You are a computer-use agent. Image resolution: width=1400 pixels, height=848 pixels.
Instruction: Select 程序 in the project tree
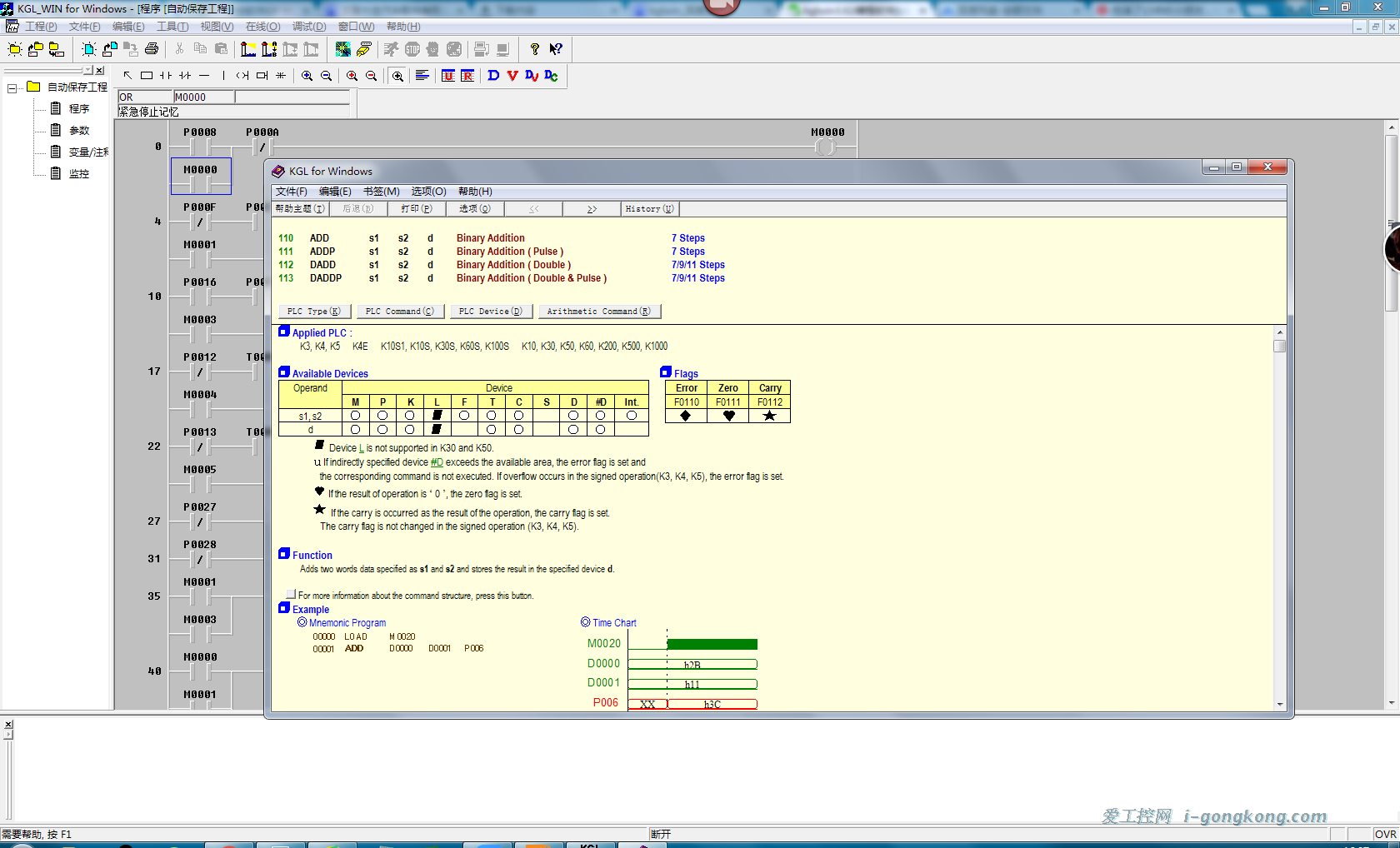coord(79,108)
